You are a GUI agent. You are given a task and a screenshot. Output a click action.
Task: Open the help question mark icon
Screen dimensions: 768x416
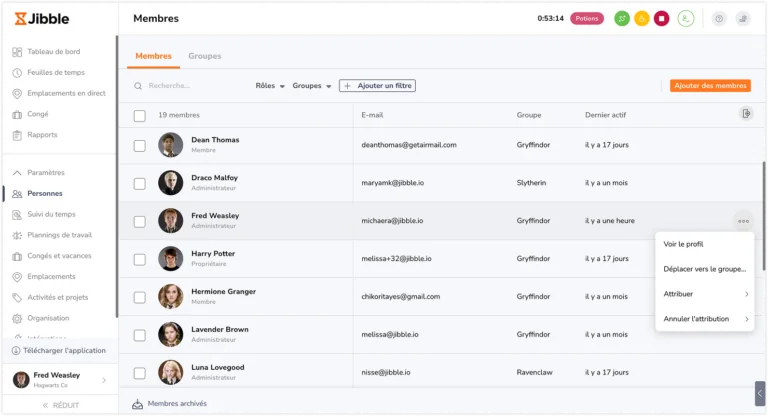click(x=719, y=19)
